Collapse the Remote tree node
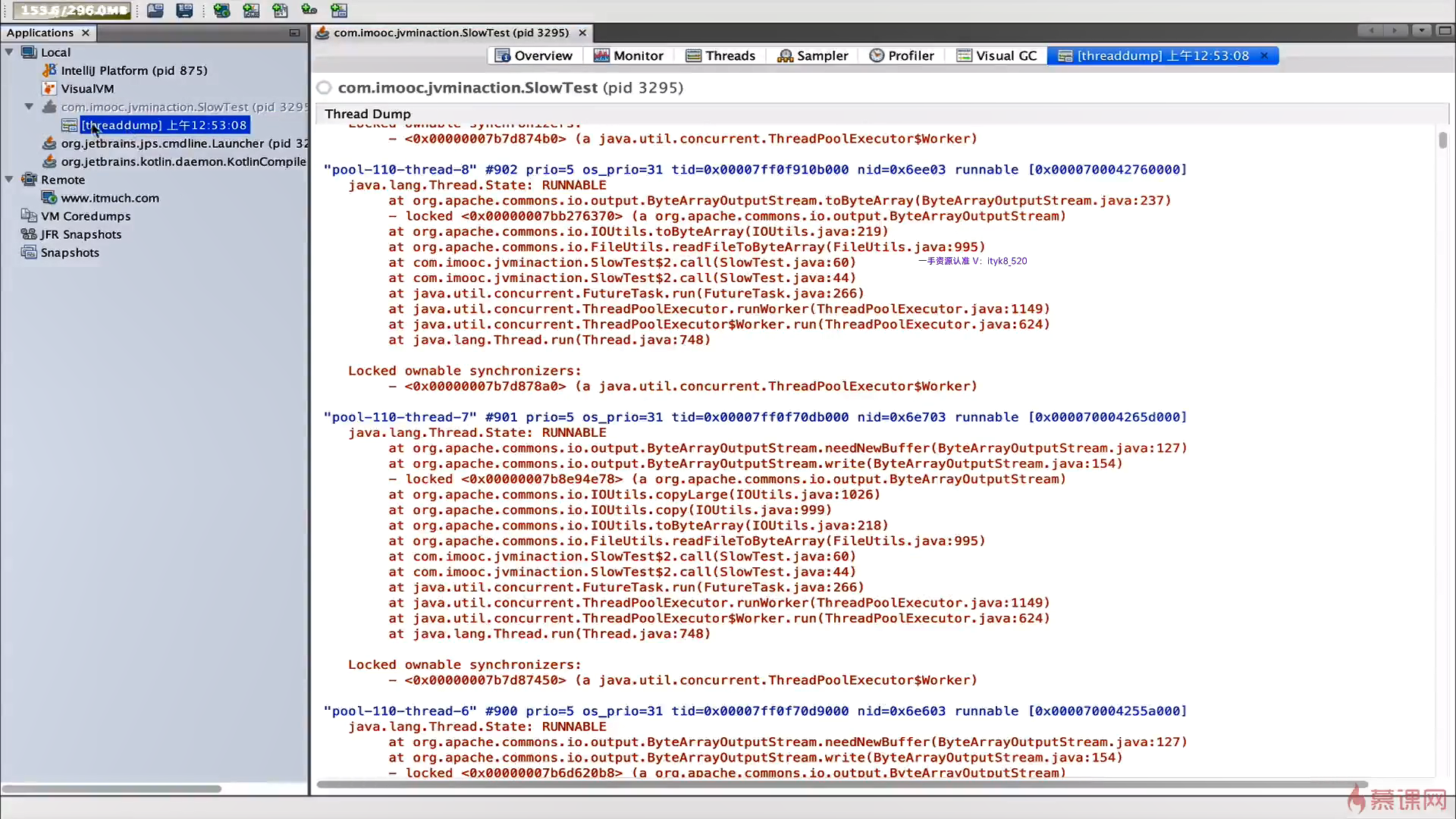Image resolution: width=1456 pixels, height=819 pixels. (x=9, y=180)
